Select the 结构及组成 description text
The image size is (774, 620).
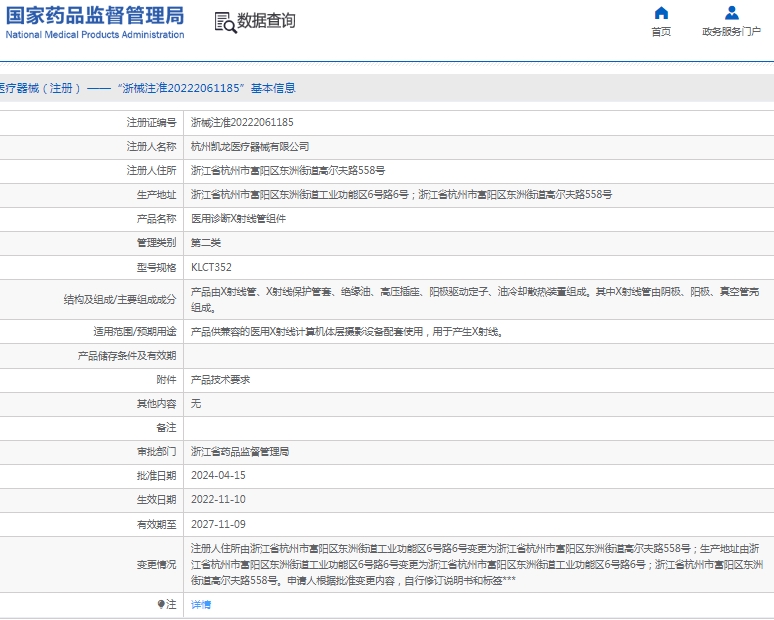(475, 300)
